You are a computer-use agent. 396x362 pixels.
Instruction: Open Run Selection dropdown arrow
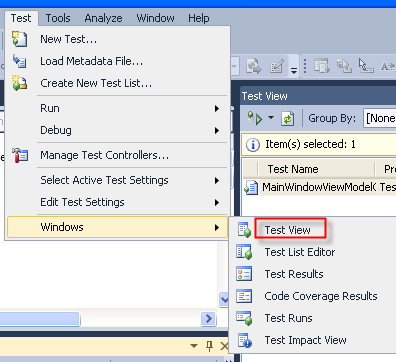(x=270, y=118)
